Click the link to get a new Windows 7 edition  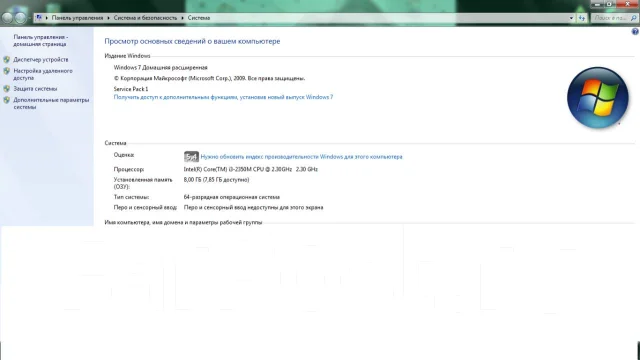223,97
